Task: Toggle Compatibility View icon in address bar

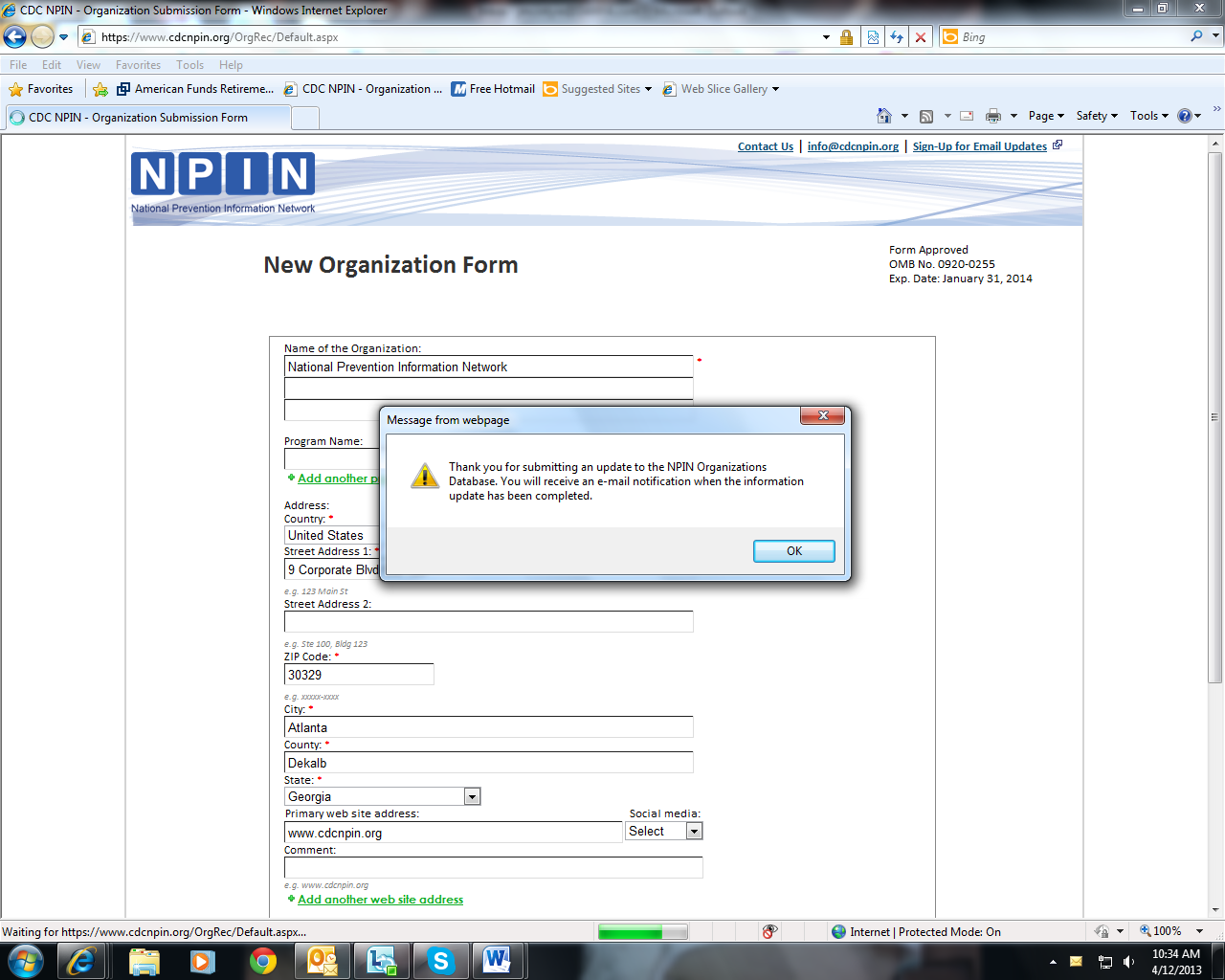Action: 873,37
